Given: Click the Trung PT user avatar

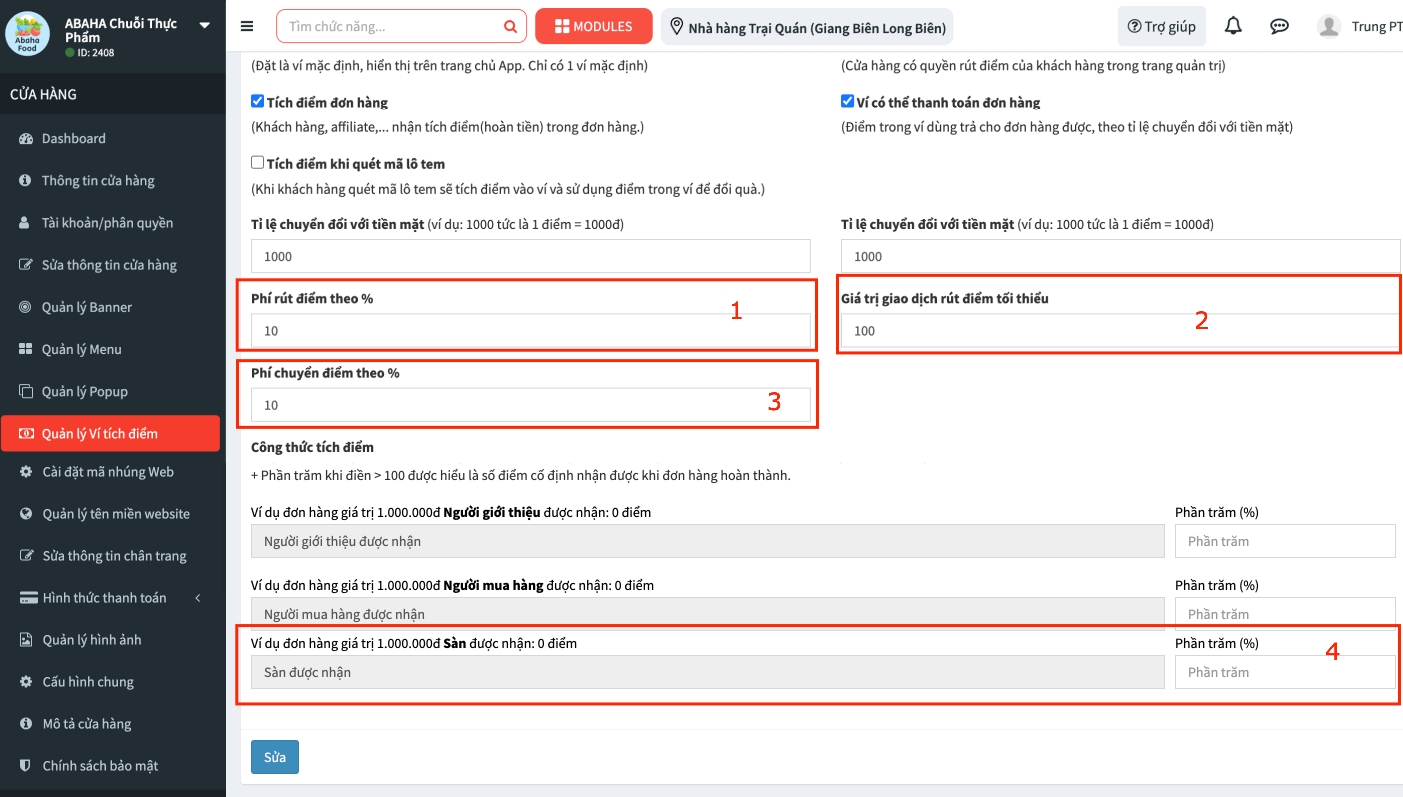Looking at the screenshot, I should (1328, 26).
